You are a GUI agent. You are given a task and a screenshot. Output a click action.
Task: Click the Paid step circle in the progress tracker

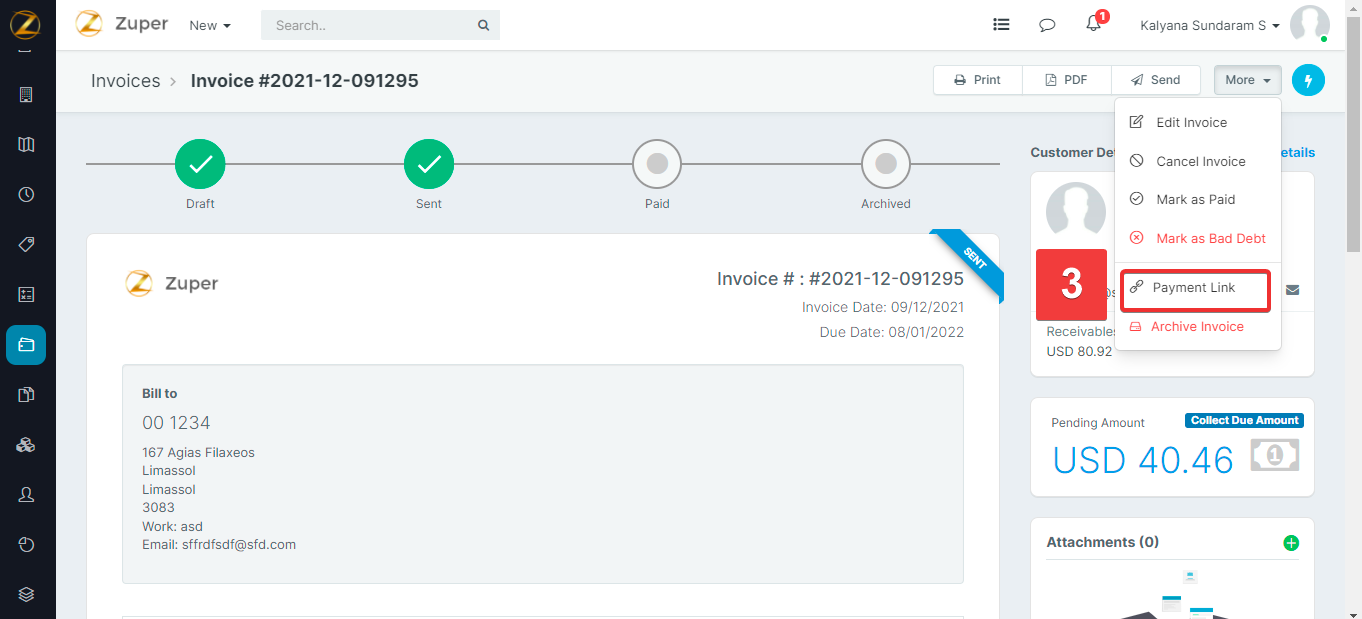click(x=657, y=164)
